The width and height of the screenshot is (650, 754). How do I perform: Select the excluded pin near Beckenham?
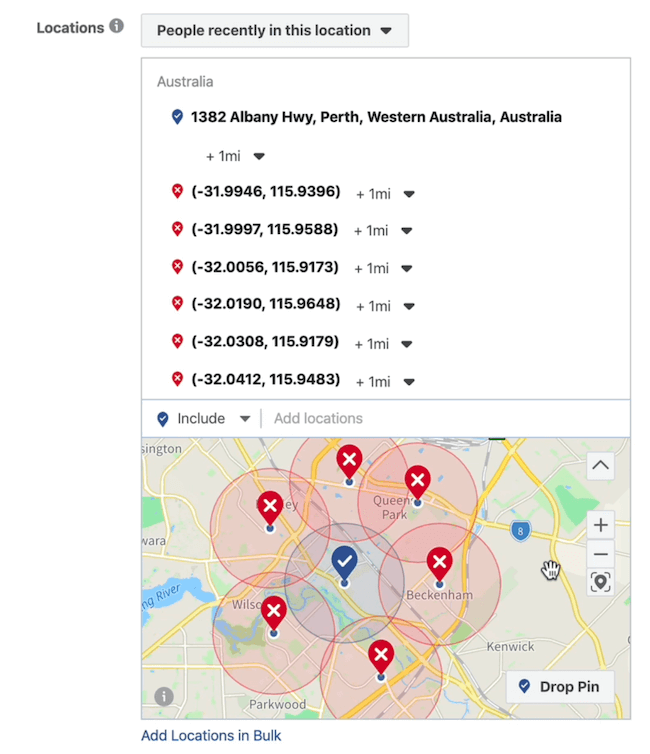[439, 564]
